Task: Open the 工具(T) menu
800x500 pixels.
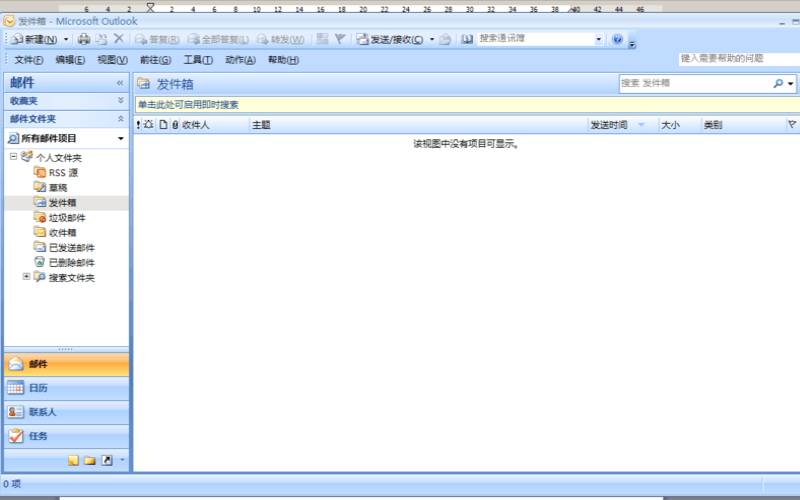Action: point(198,60)
